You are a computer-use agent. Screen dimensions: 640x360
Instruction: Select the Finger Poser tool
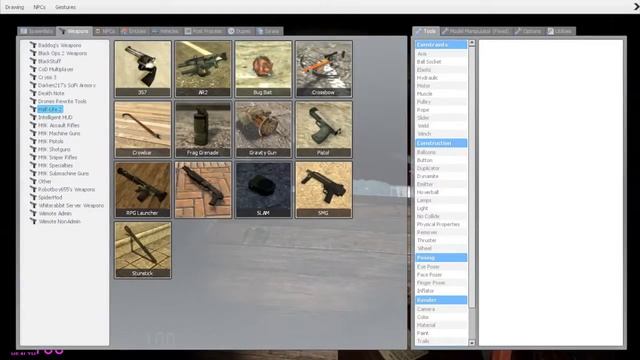click(441, 283)
